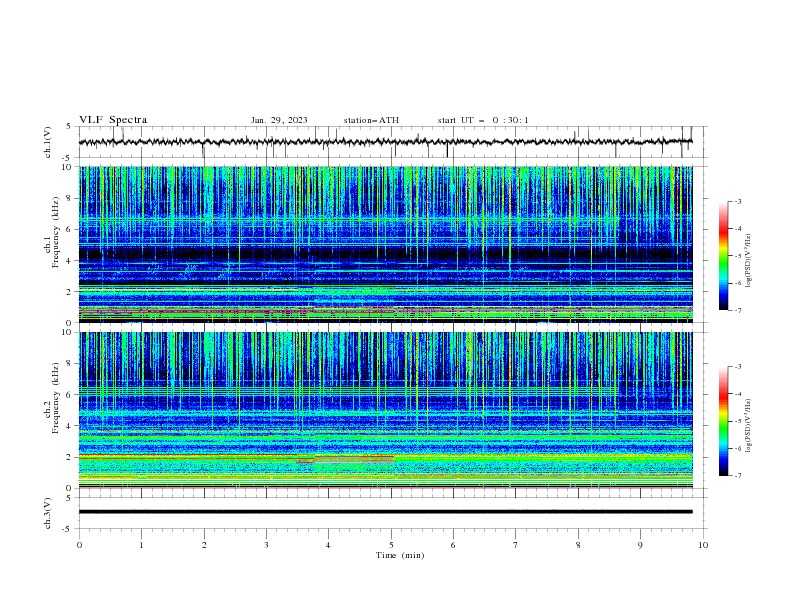Click the ch.2 frequency tick "6"
The height and width of the screenshot is (612, 792).
[x=69, y=395]
